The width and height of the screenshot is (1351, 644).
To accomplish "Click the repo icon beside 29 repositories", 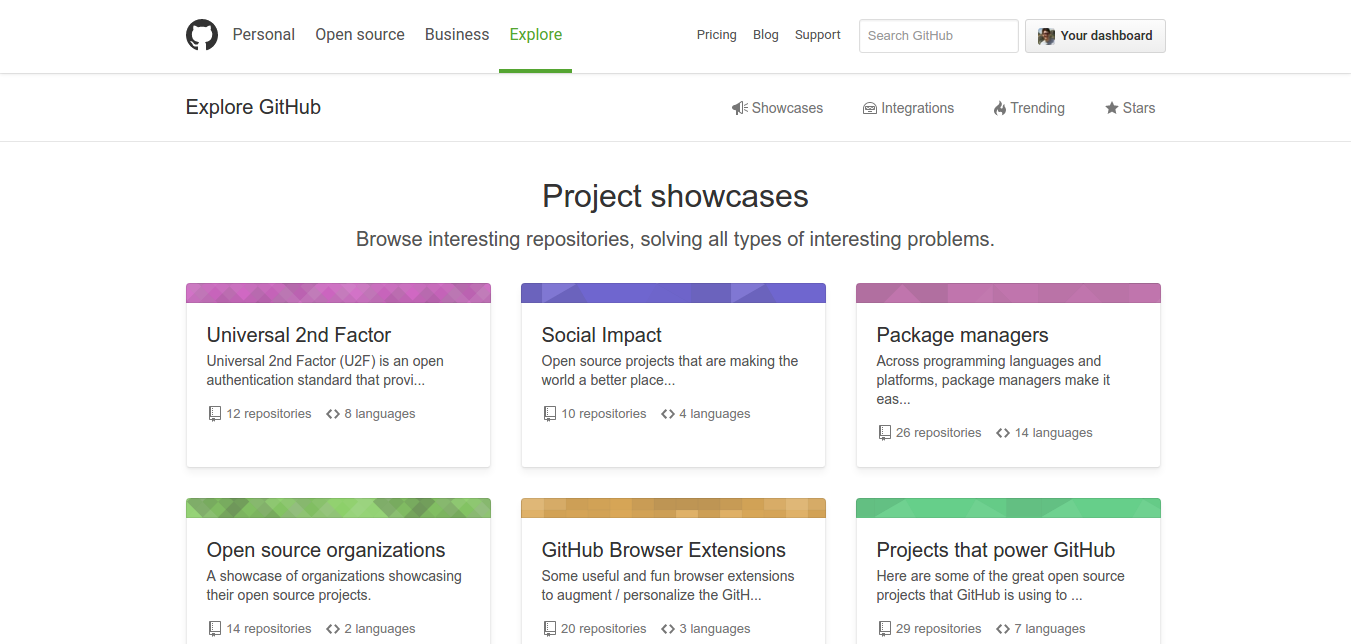I will point(884,629).
